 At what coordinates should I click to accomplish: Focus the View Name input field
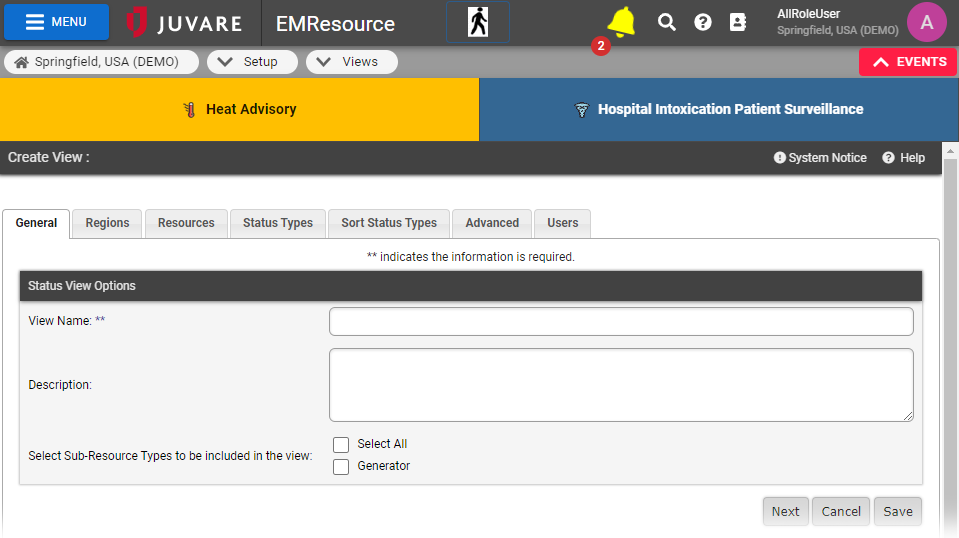[621, 322]
